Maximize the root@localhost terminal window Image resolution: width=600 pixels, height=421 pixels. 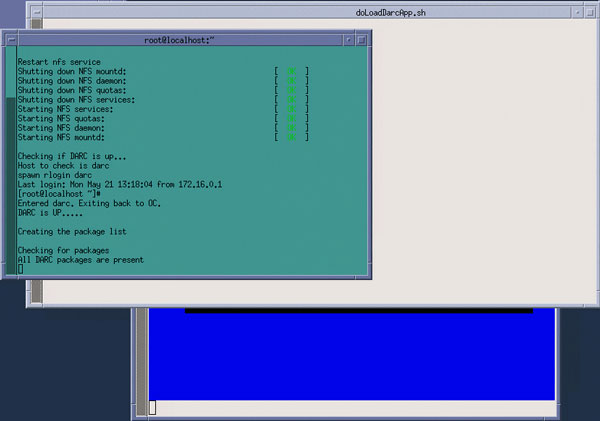[x=362, y=40]
